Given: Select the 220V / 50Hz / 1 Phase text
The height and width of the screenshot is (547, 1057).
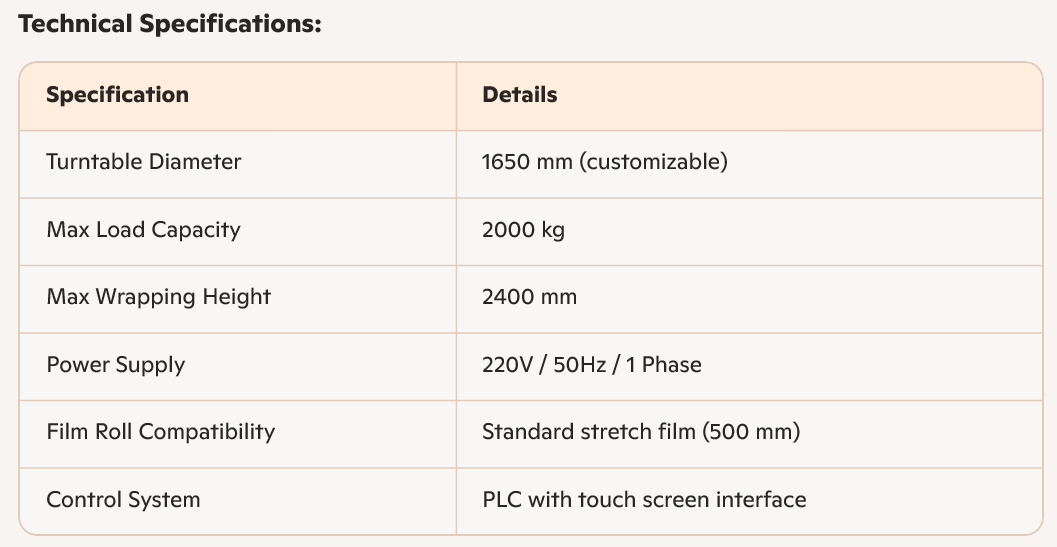Looking at the screenshot, I should [x=591, y=365].
